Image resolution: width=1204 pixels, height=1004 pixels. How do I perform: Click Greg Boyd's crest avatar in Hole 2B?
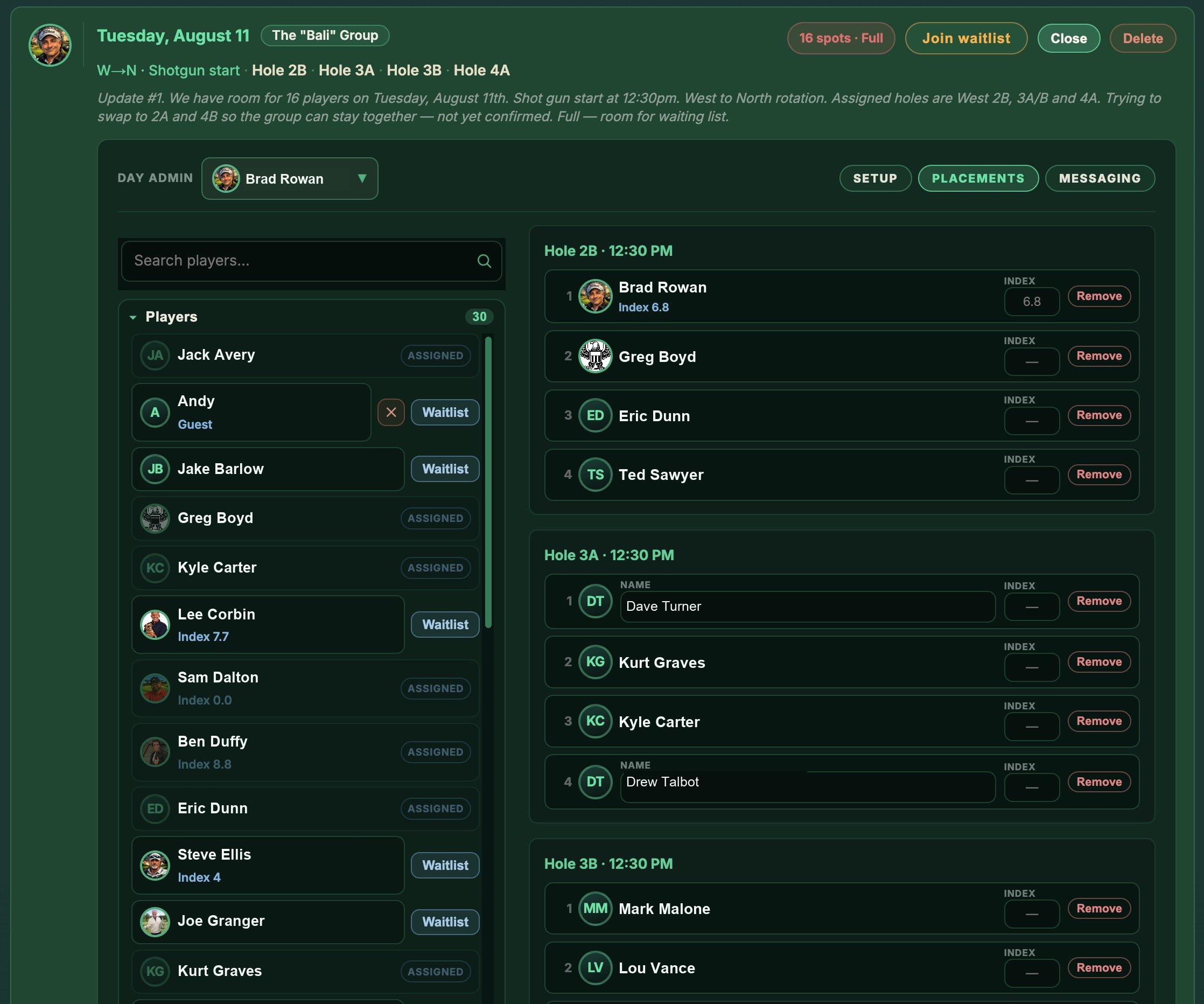point(595,356)
